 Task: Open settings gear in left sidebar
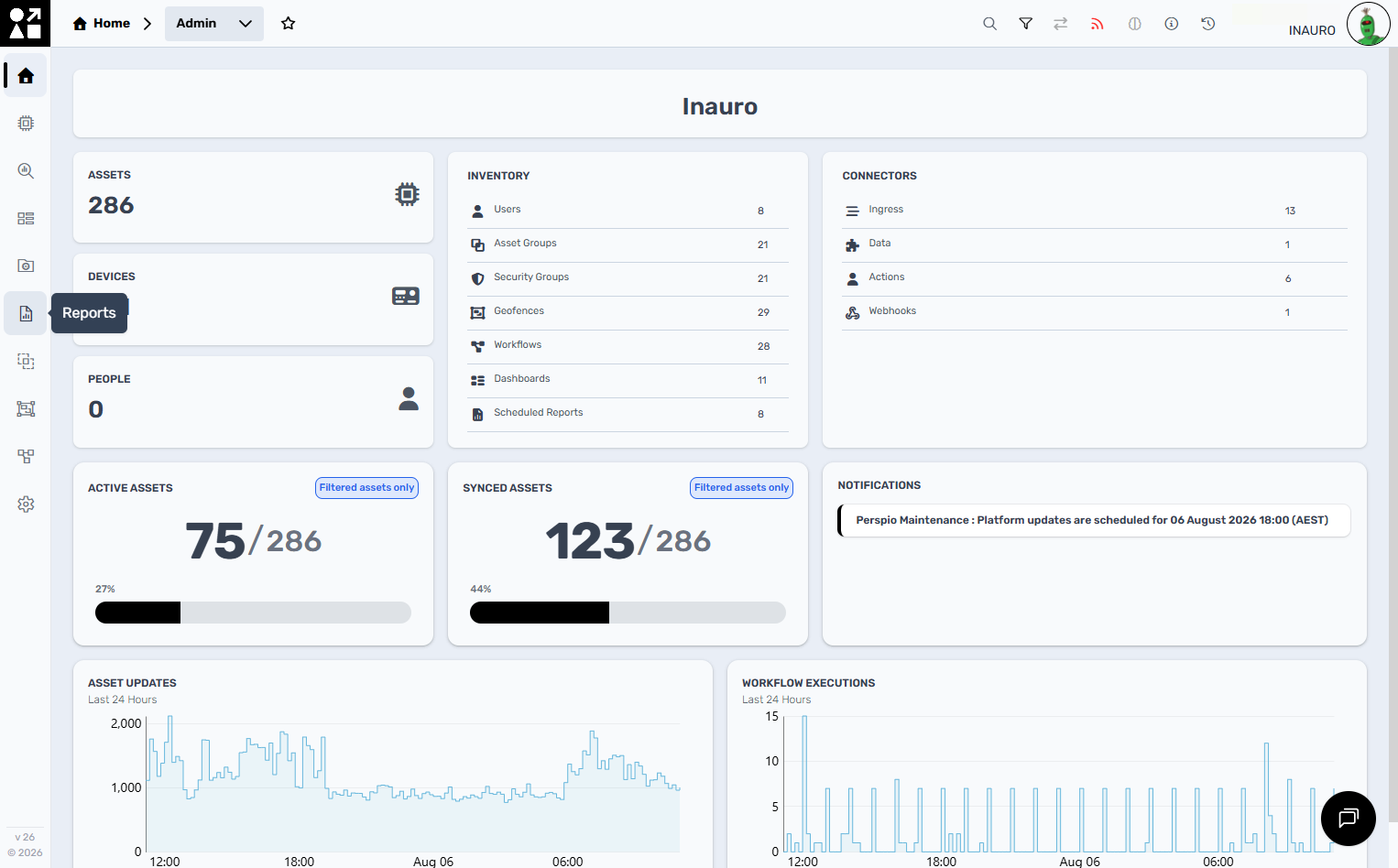[x=26, y=504]
